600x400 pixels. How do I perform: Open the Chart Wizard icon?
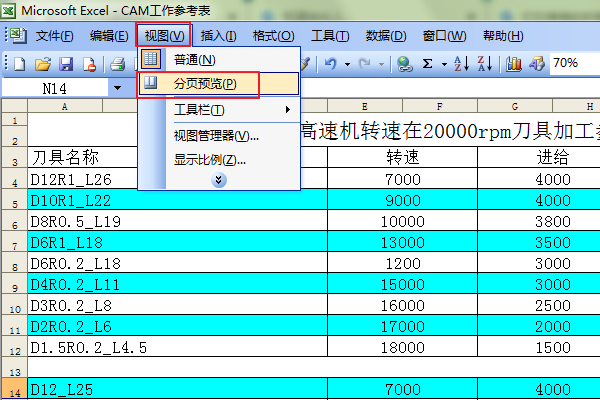click(514, 64)
